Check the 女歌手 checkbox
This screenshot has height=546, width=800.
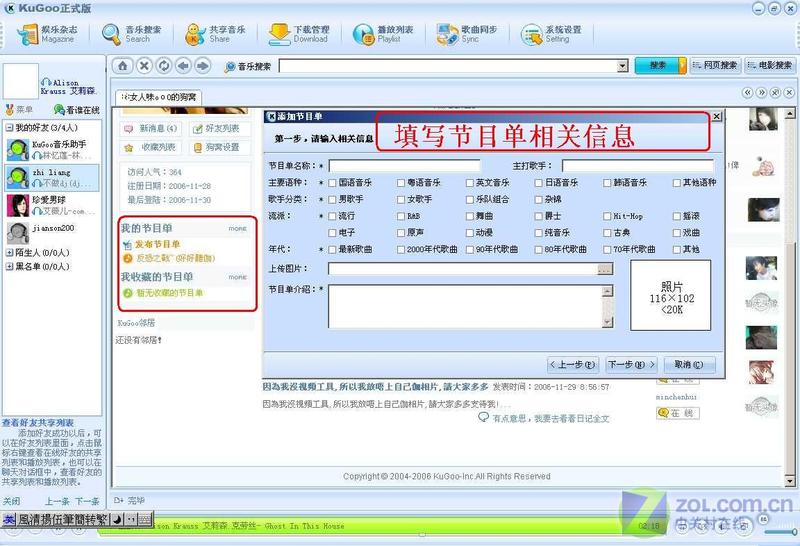(401, 200)
